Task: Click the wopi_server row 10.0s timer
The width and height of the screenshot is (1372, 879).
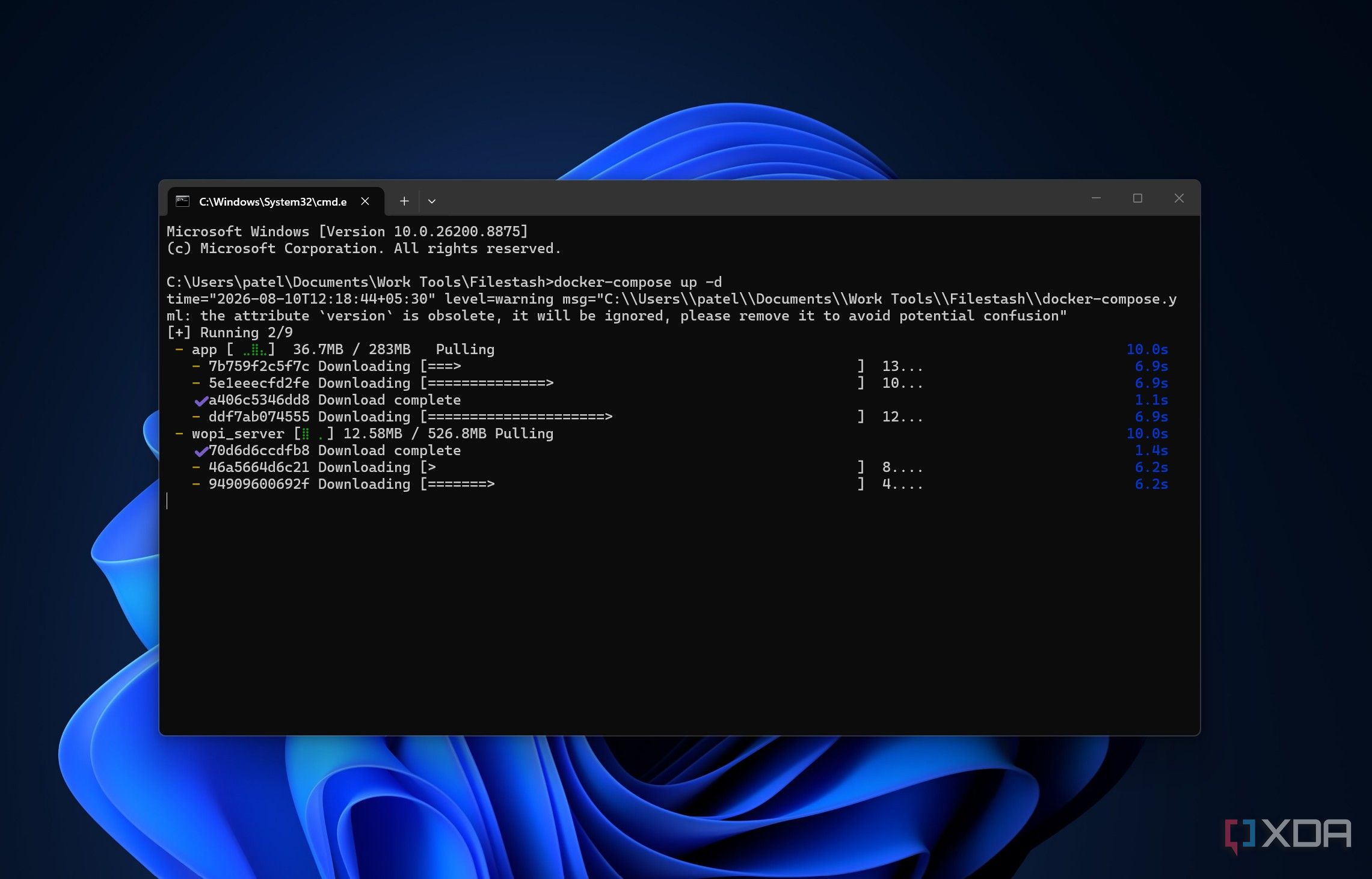Action: 1147,433
